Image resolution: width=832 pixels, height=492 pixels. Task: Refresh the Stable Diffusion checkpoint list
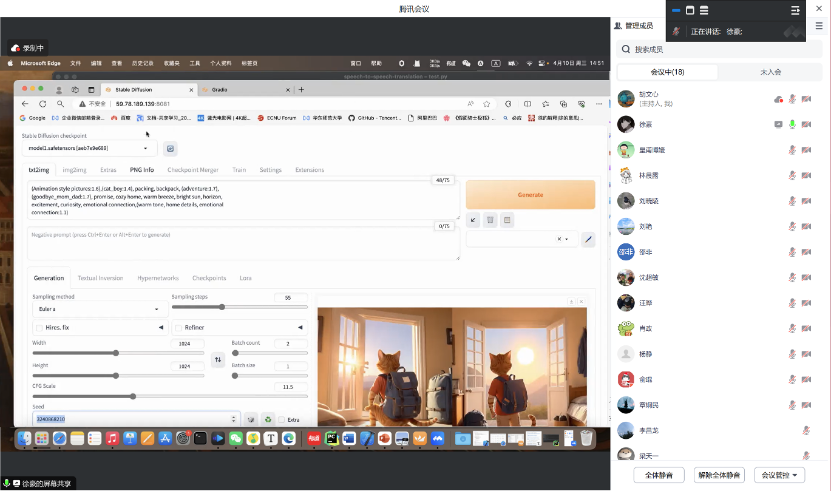[170, 149]
